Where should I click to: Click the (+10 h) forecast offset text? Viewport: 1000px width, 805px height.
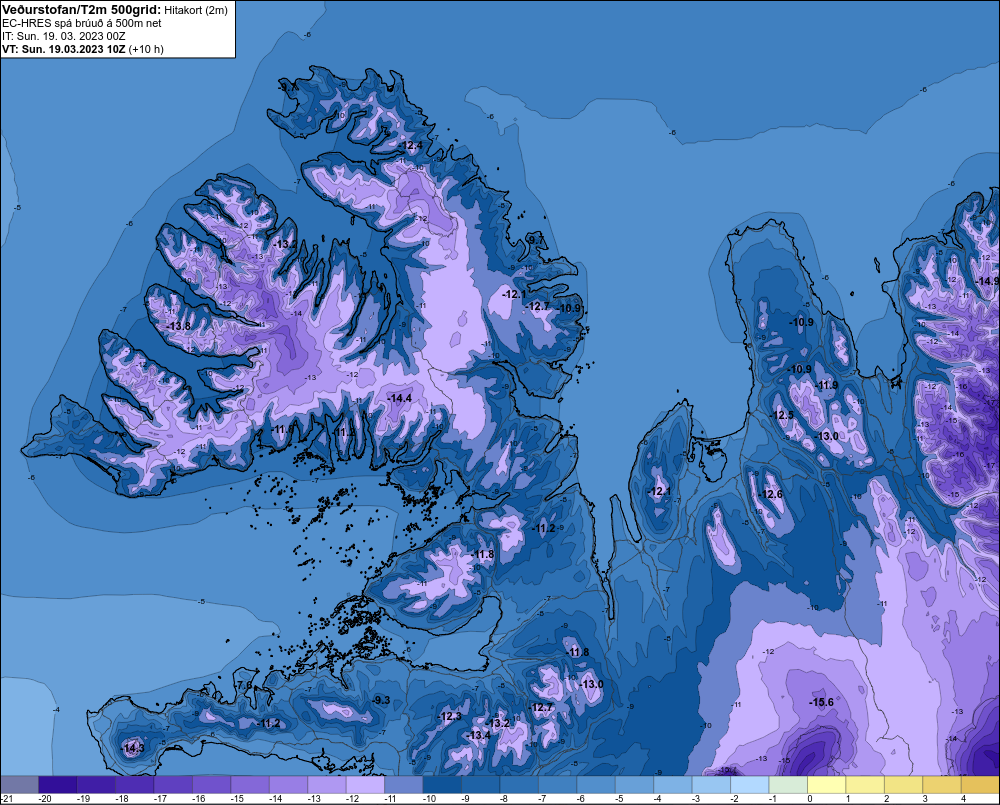(146, 49)
